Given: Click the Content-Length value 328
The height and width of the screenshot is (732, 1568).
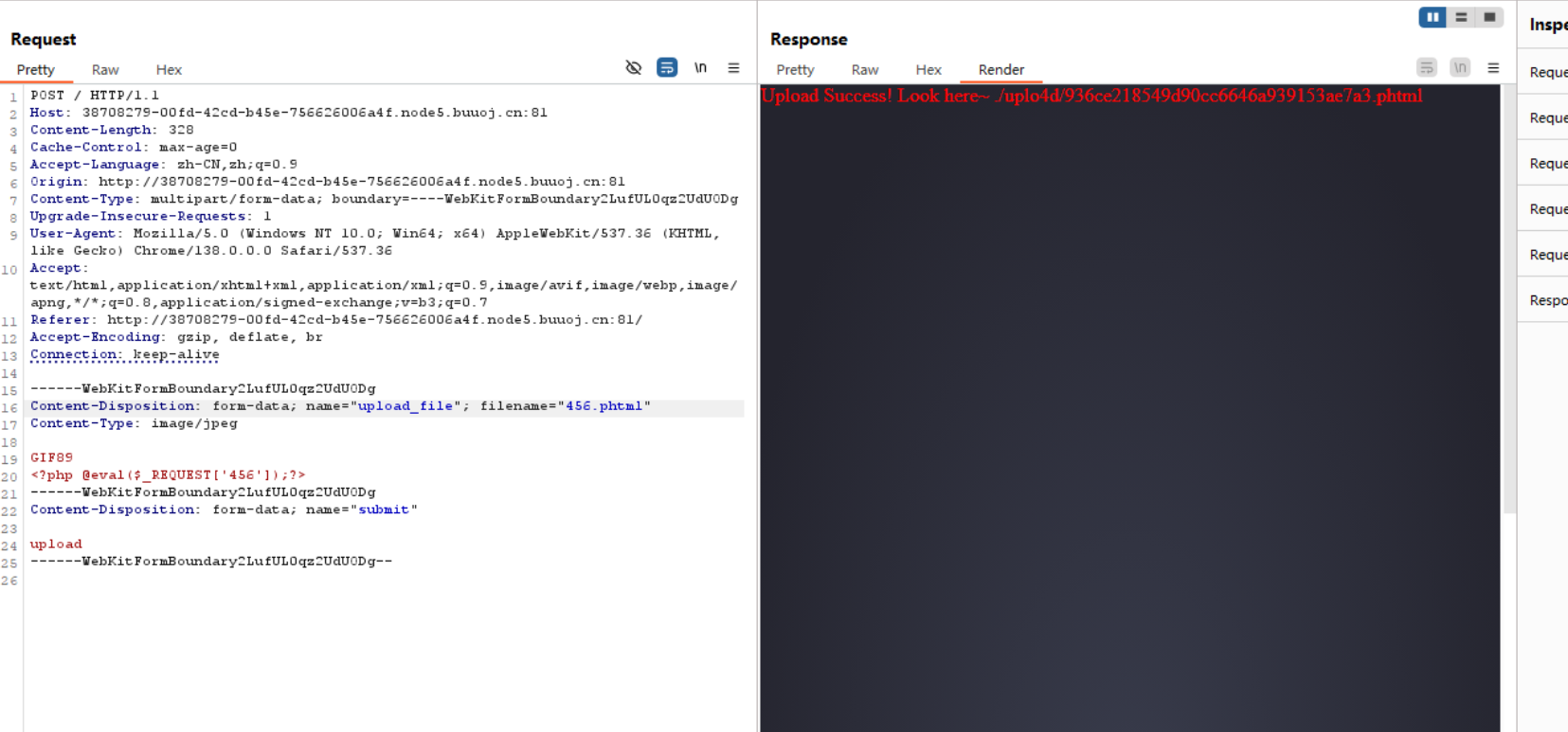Looking at the screenshot, I should [x=181, y=130].
